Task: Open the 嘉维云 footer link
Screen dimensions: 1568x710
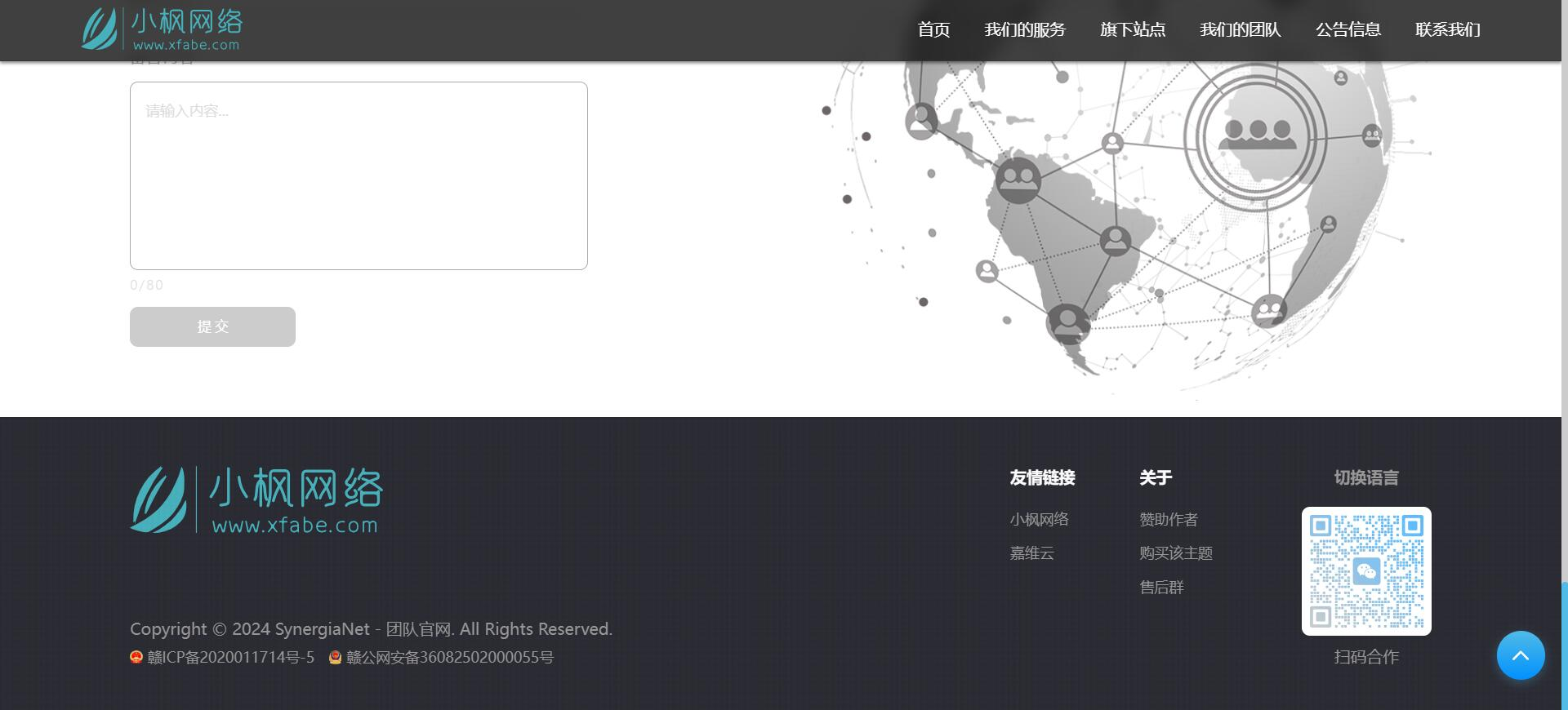Action: (x=1031, y=553)
